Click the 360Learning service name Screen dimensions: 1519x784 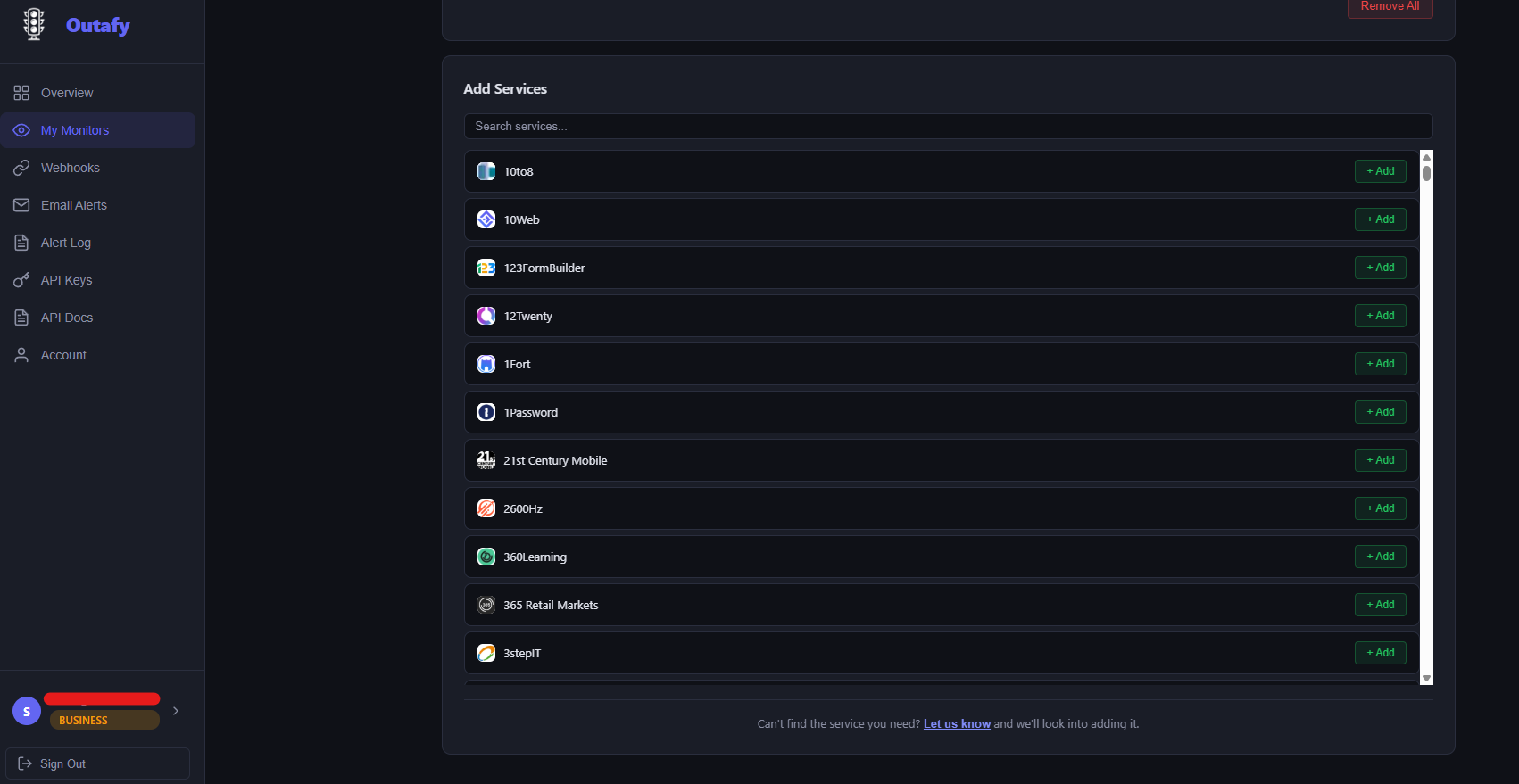pyautogui.click(x=535, y=557)
